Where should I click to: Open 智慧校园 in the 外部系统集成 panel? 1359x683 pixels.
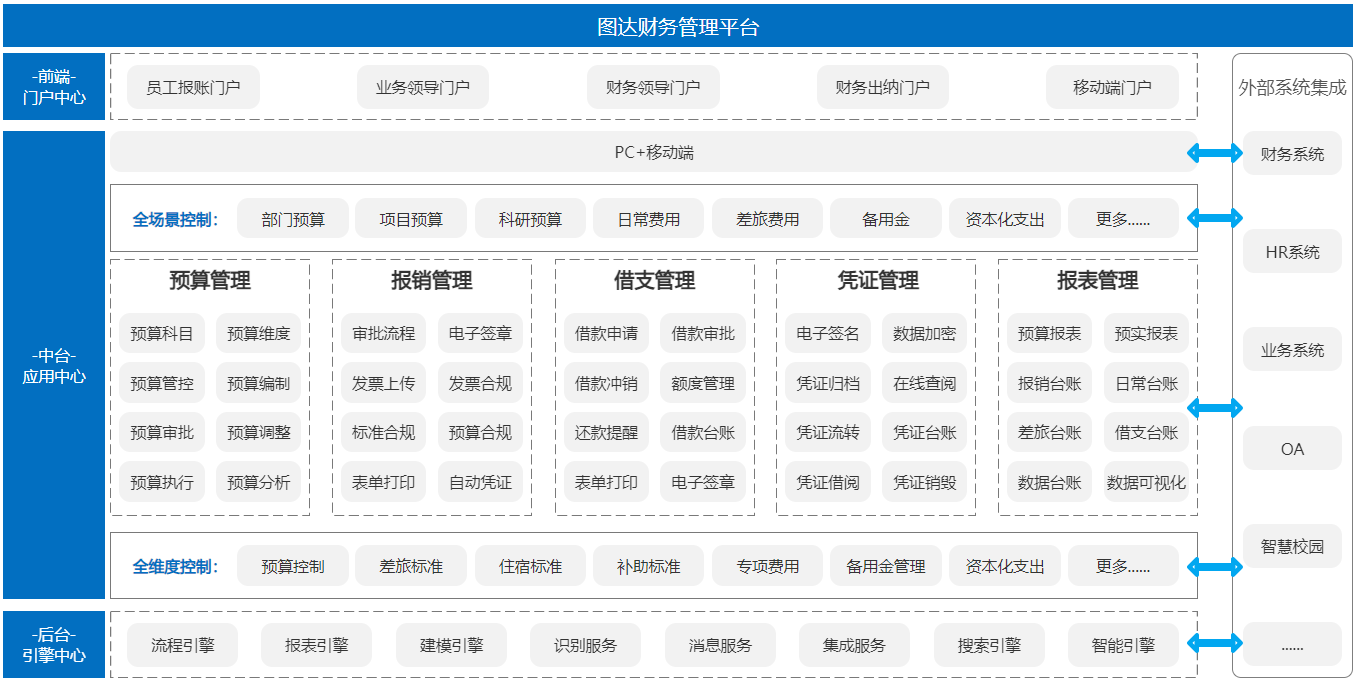coord(1292,546)
